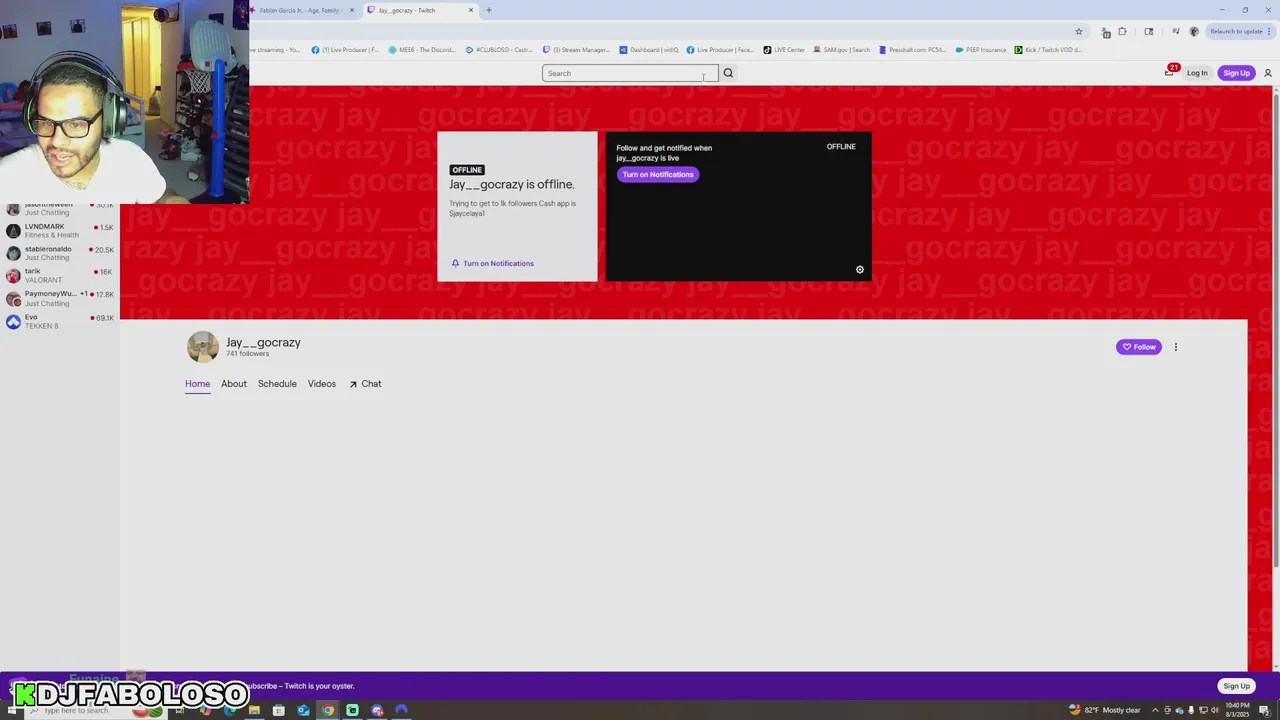This screenshot has height=720, width=1280.
Task: Follow Jay__gocrazy channel
Action: point(1139,347)
